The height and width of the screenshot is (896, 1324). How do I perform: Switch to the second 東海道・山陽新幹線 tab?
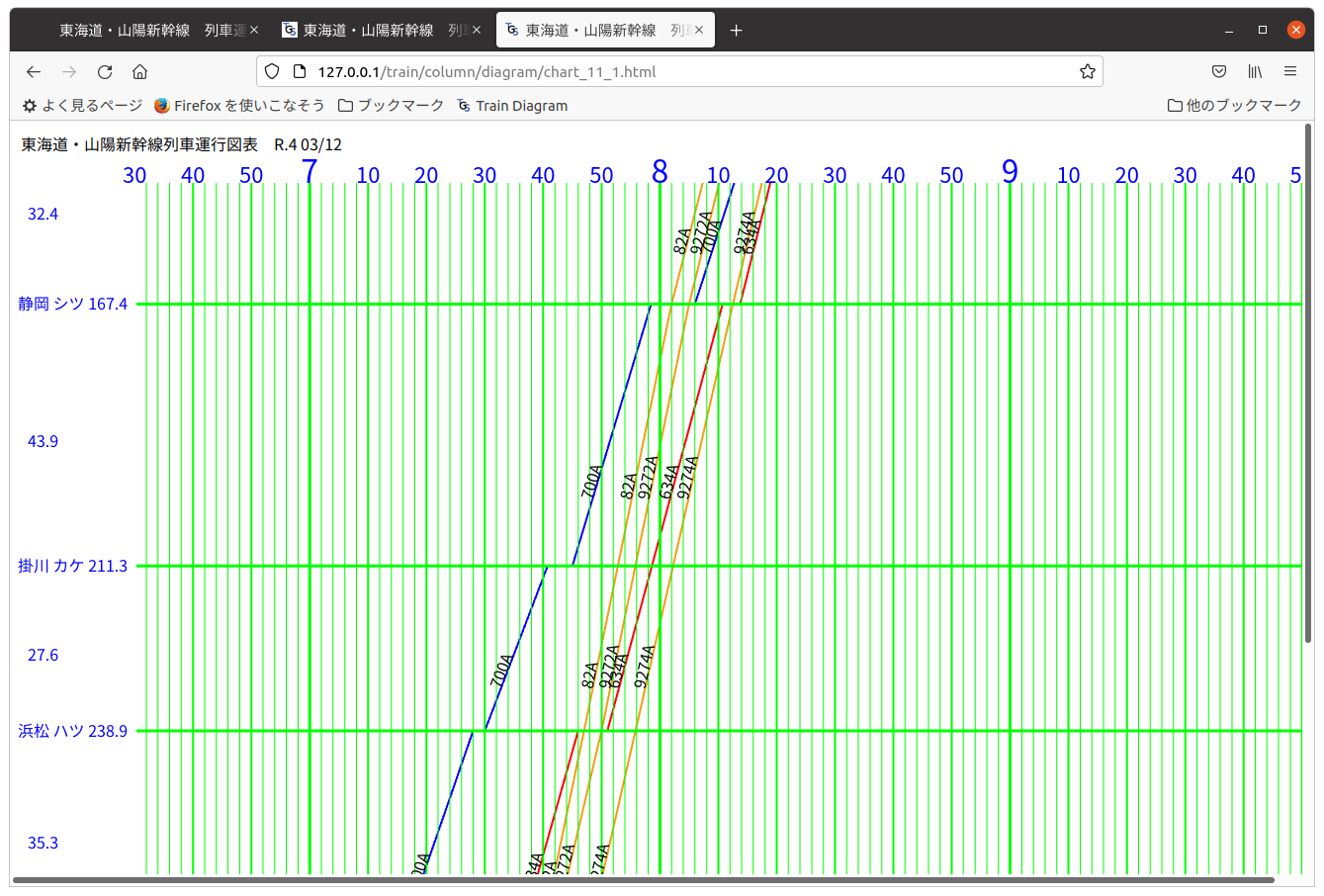(381, 31)
